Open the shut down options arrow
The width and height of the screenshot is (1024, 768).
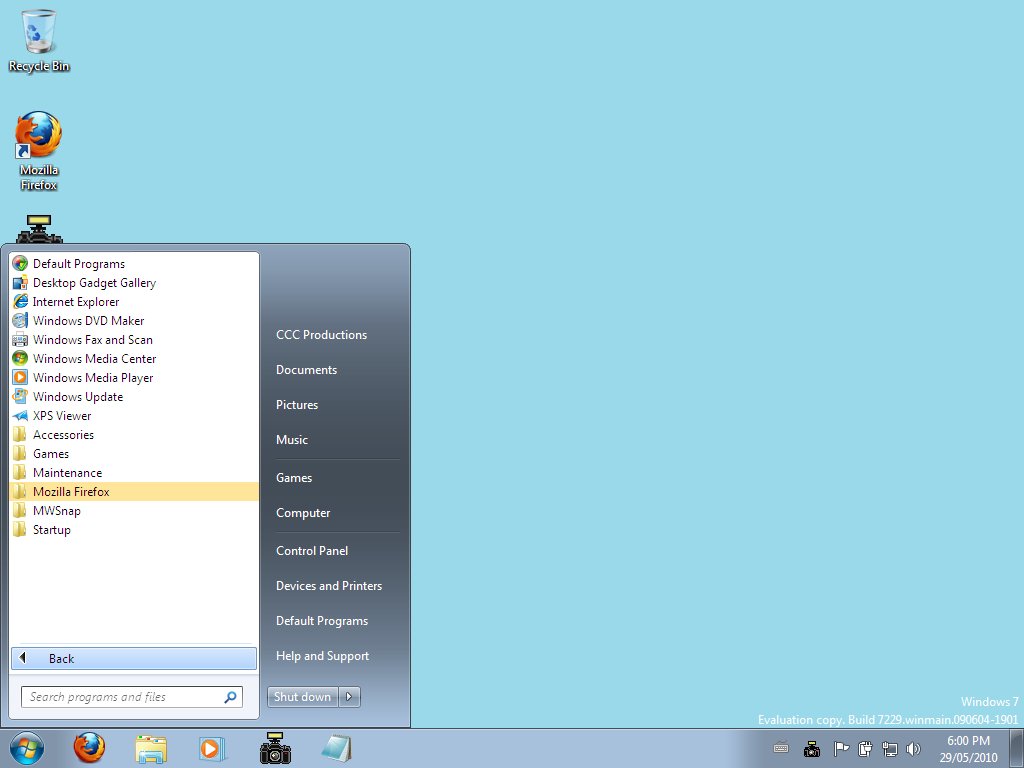[349, 697]
